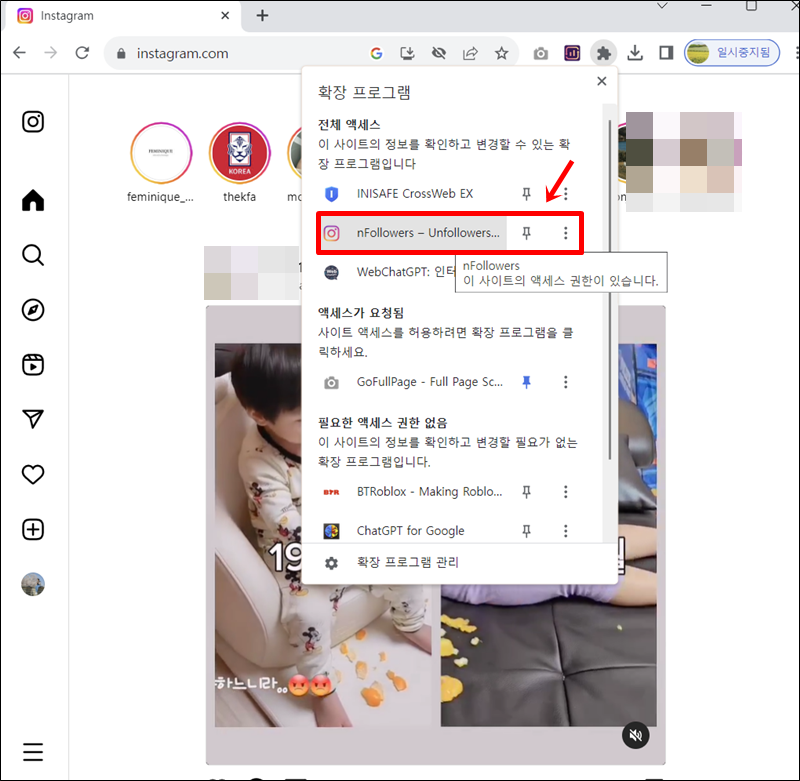Unpin the GoFullPage extension
800x781 pixels.
tap(526, 381)
